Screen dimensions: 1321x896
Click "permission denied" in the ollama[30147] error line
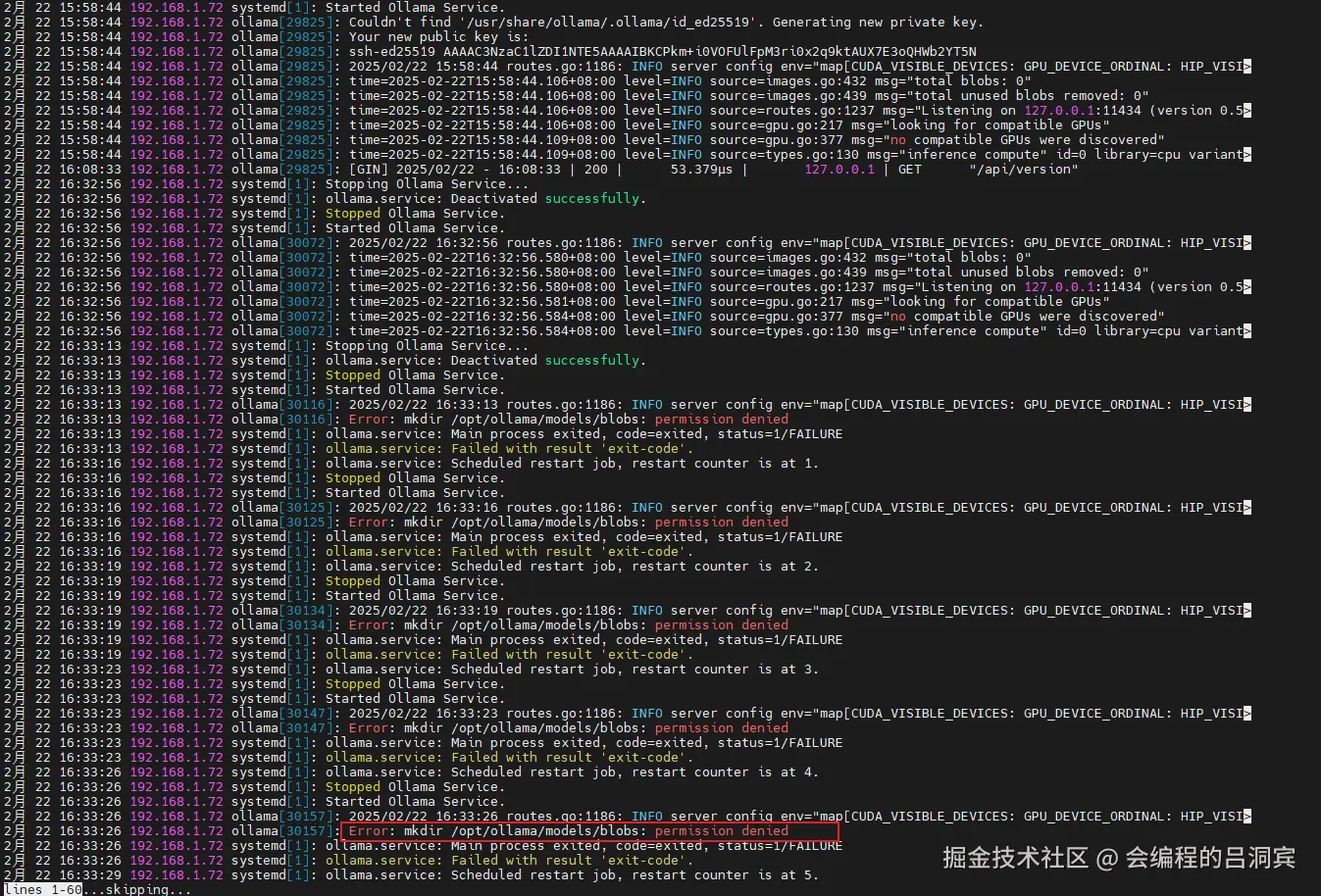[x=721, y=727]
